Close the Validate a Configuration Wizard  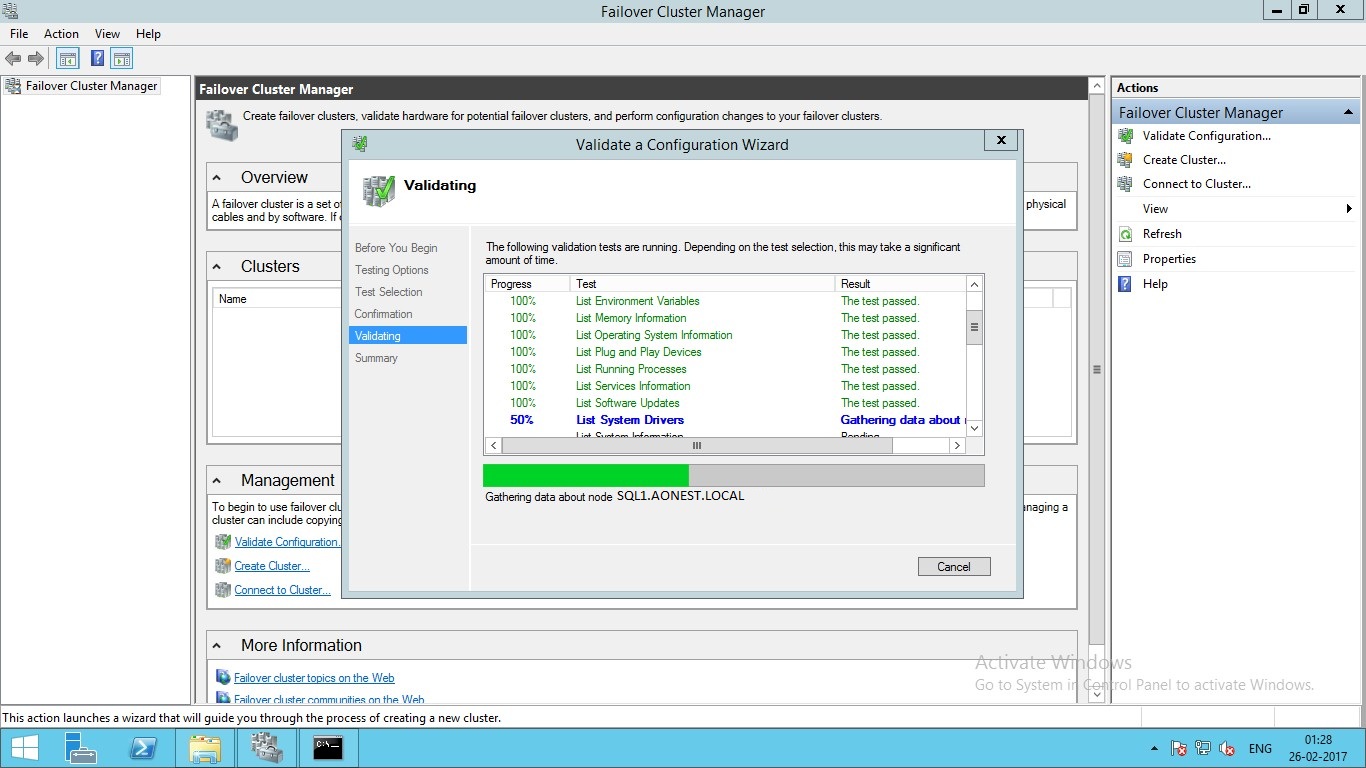click(1001, 141)
